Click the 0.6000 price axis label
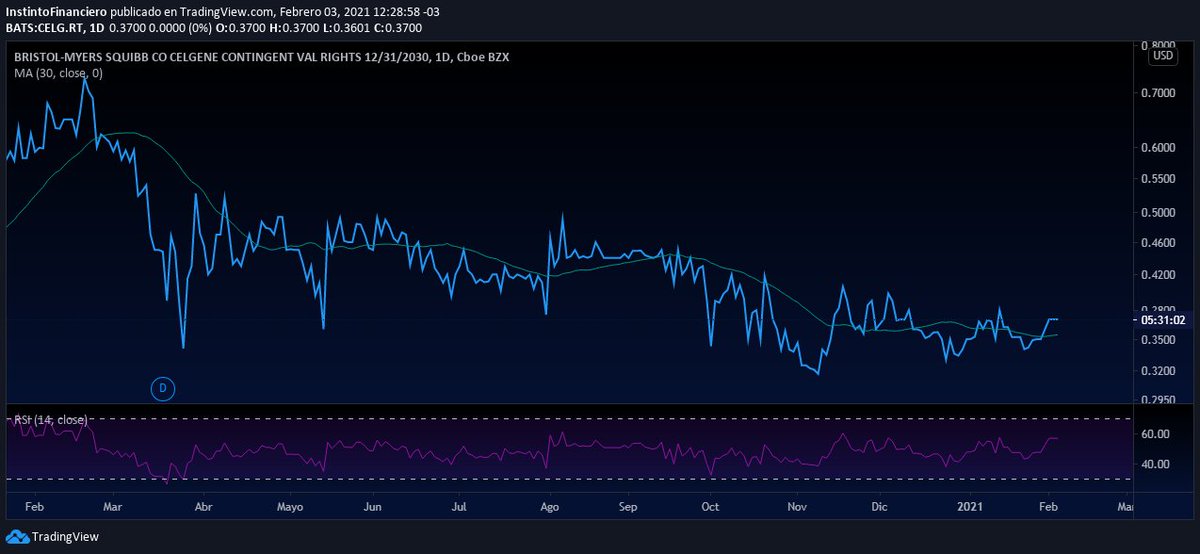 point(1159,148)
